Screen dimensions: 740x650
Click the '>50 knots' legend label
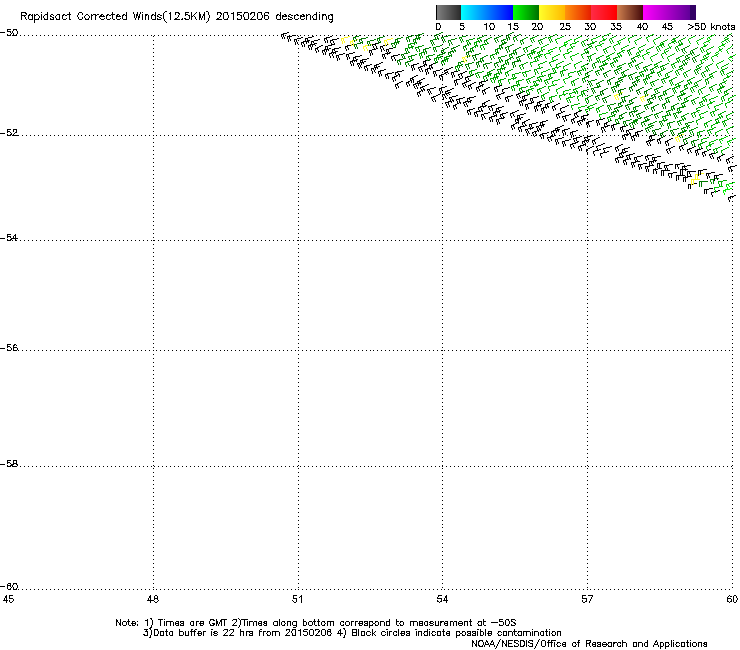pos(711,27)
